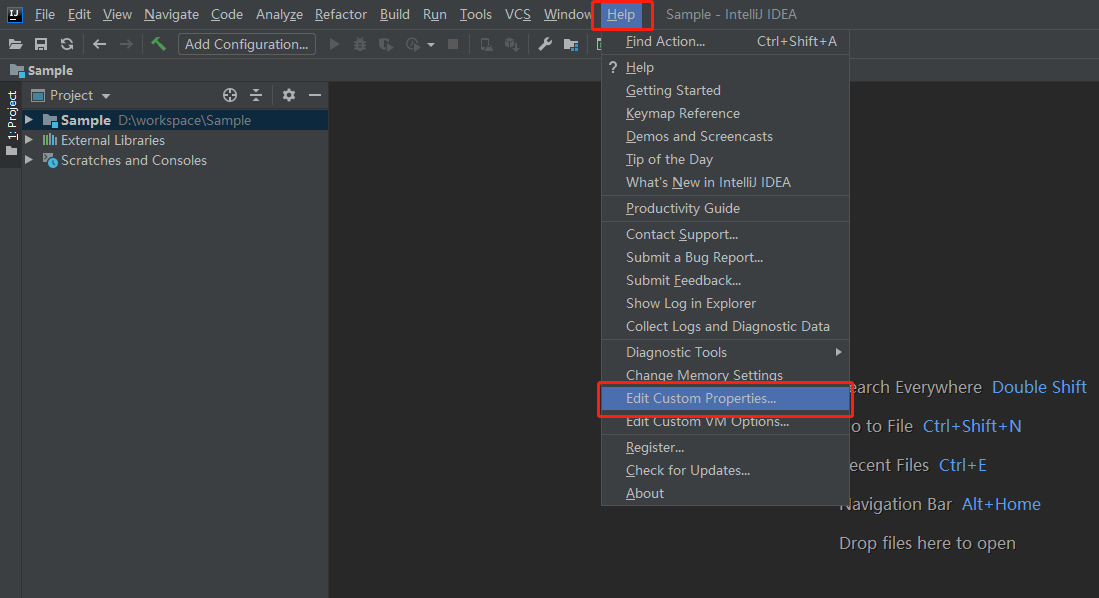Click the IntelliJ IDEA logo in title bar
Image resolution: width=1099 pixels, height=598 pixels.
(14, 14)
